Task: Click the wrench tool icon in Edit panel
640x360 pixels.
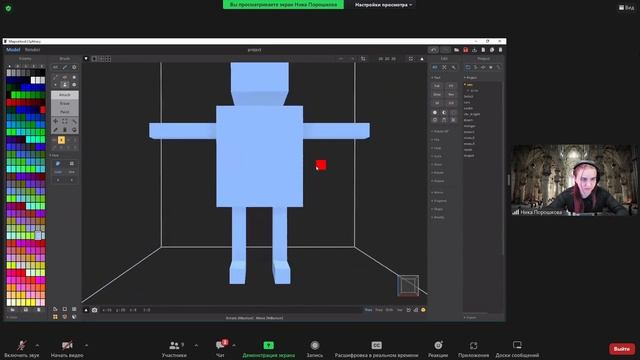Action: tap(453, 67)
